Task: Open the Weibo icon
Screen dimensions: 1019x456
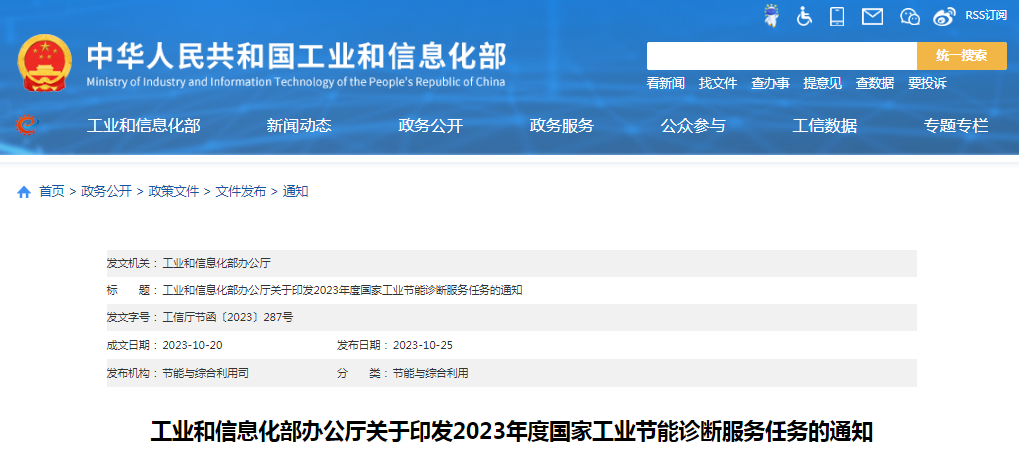Action: (944, 16)
